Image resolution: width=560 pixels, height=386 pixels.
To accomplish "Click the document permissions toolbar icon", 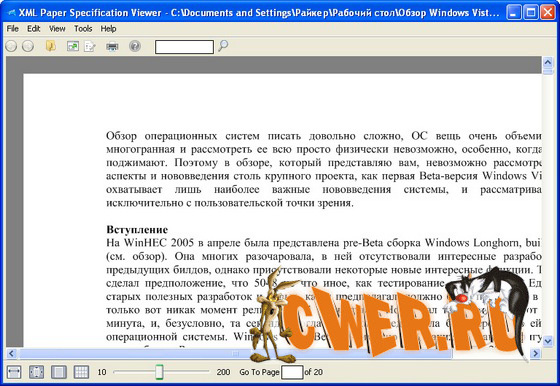I will [x=90, y=46].
